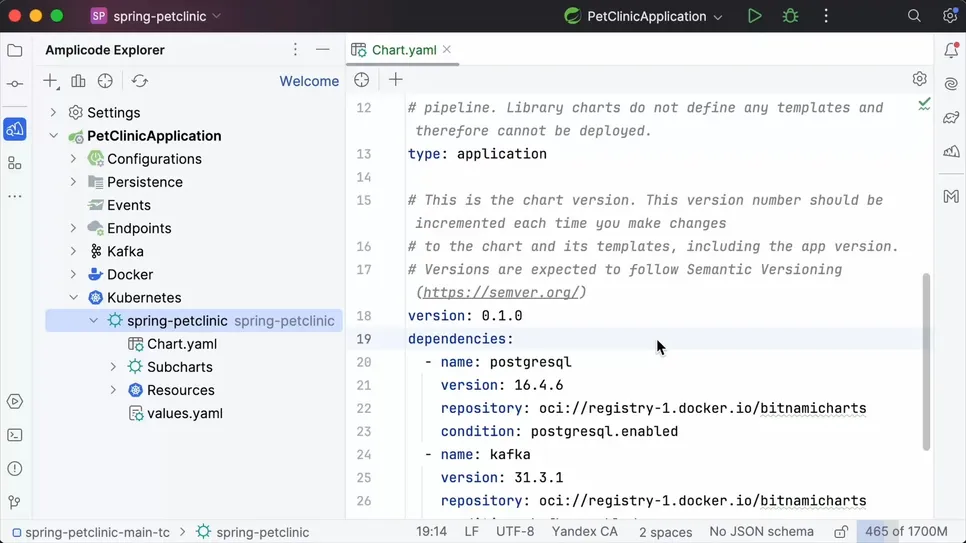Click the add plus icon in Amplicode Explorer
Image resolution: width=966 pixels, height=543 pixels.
(x=51, y=81)
